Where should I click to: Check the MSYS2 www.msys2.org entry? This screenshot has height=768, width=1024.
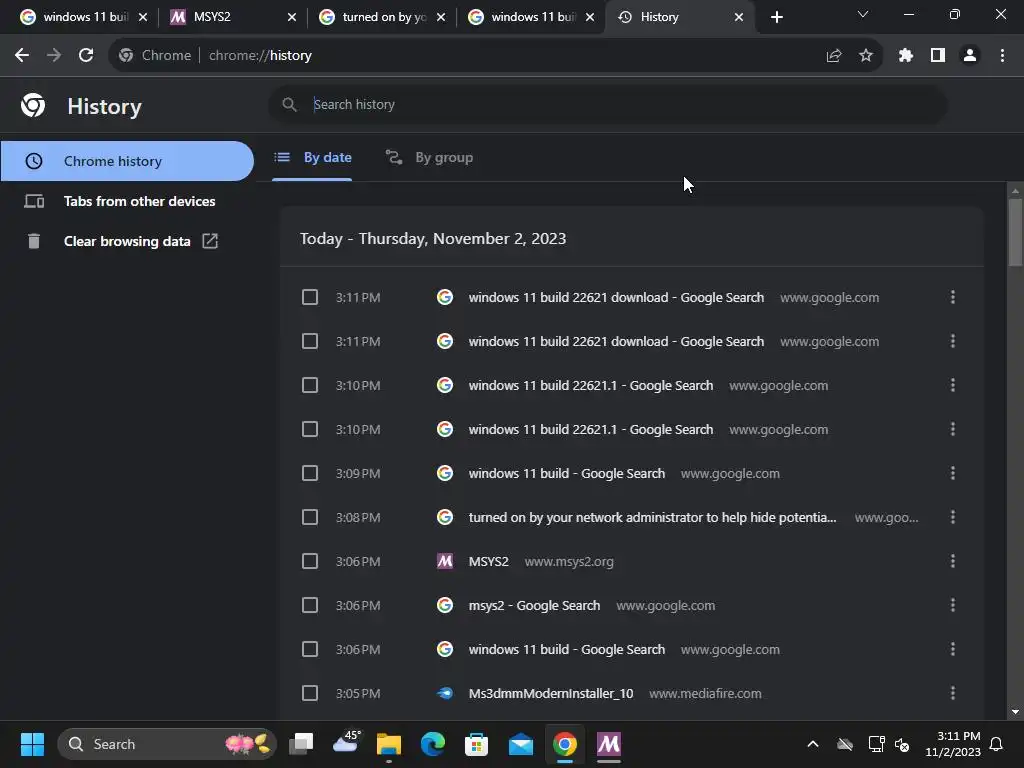[310, 561]
